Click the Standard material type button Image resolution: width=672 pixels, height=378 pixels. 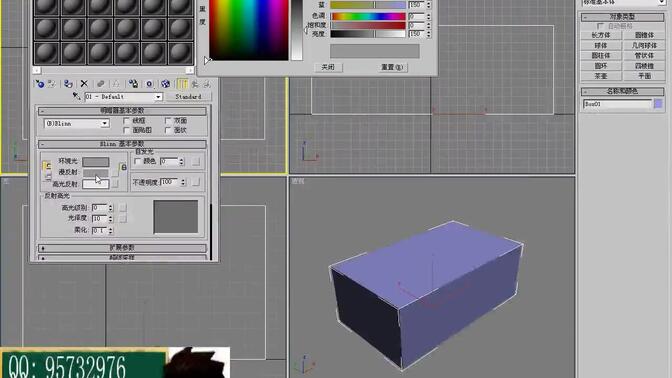[188, 97]
